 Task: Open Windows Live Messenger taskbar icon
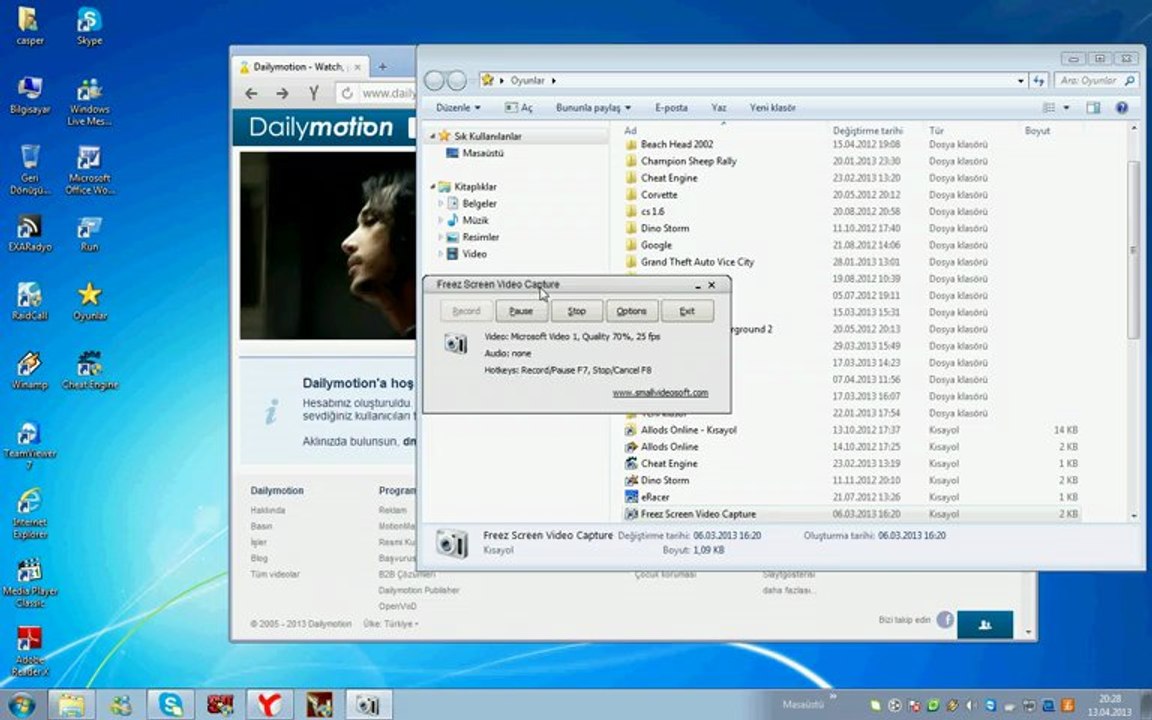point(120,705)
